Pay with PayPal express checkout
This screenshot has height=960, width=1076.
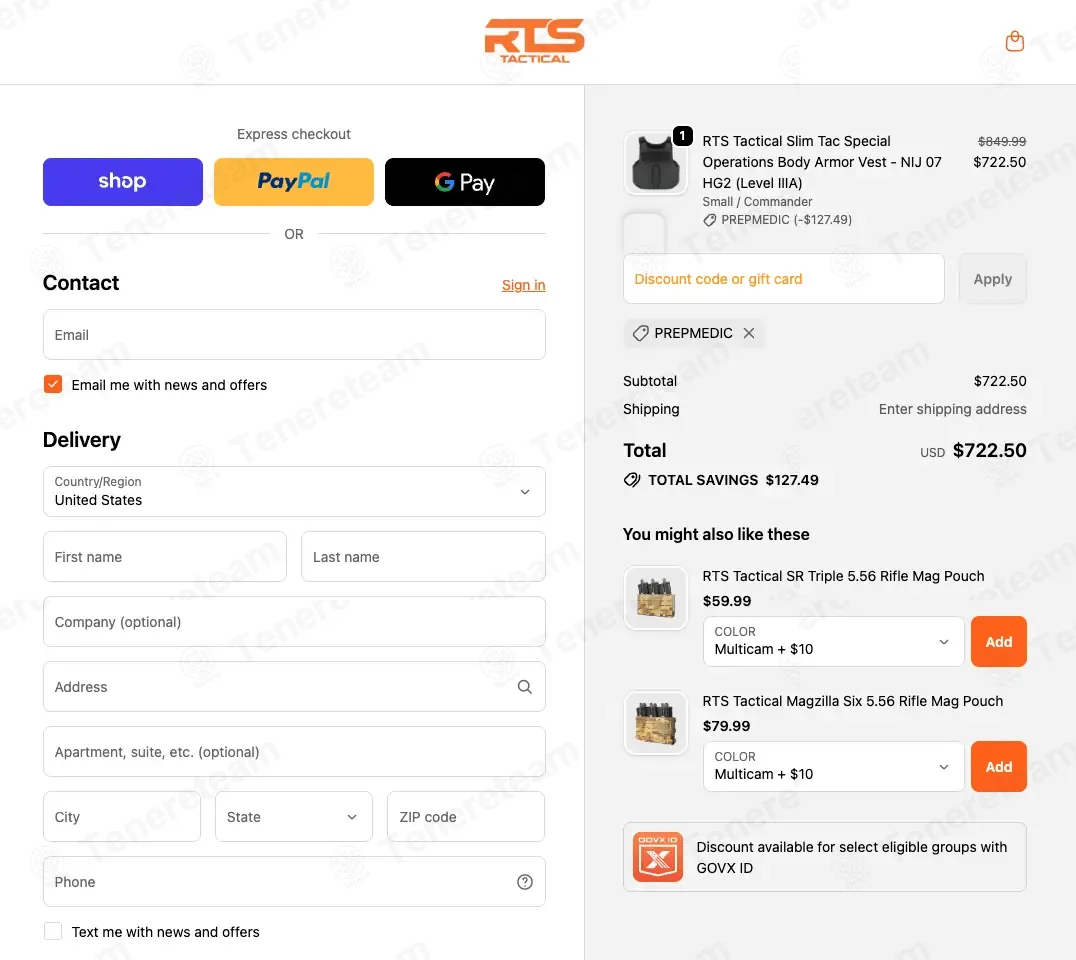point(294,182)
